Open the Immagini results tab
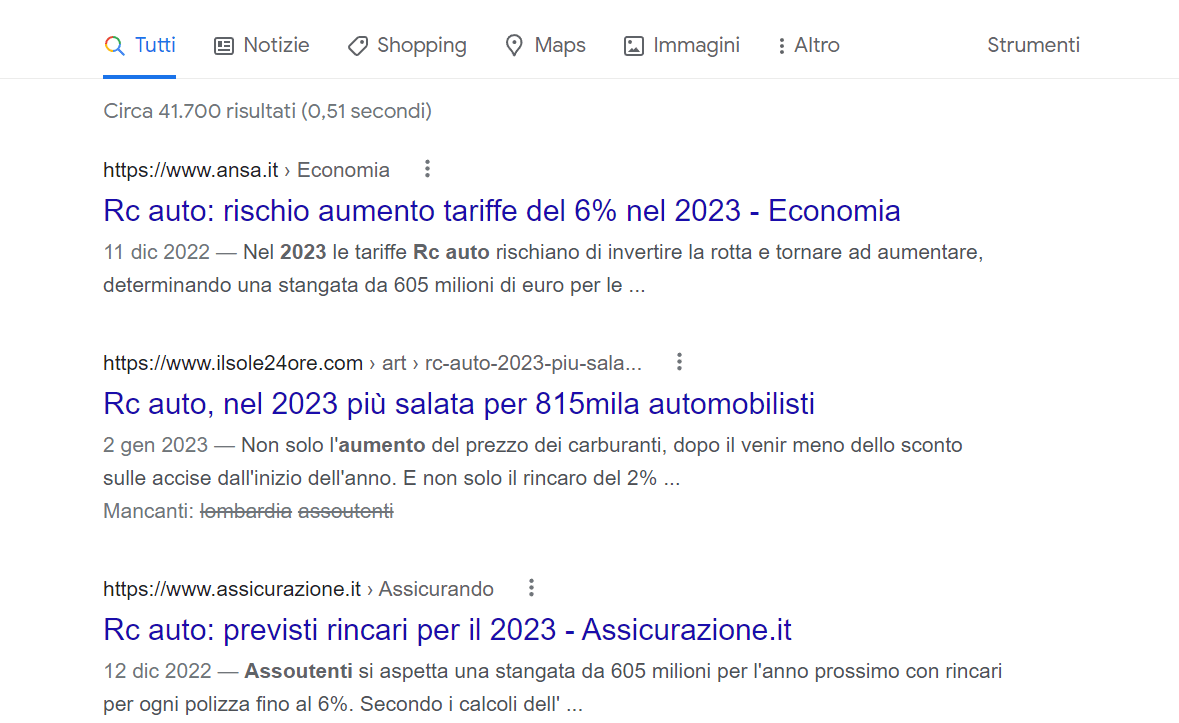Screen dimensions: 1179x723 pyautogui.click(x=696, y=45)
